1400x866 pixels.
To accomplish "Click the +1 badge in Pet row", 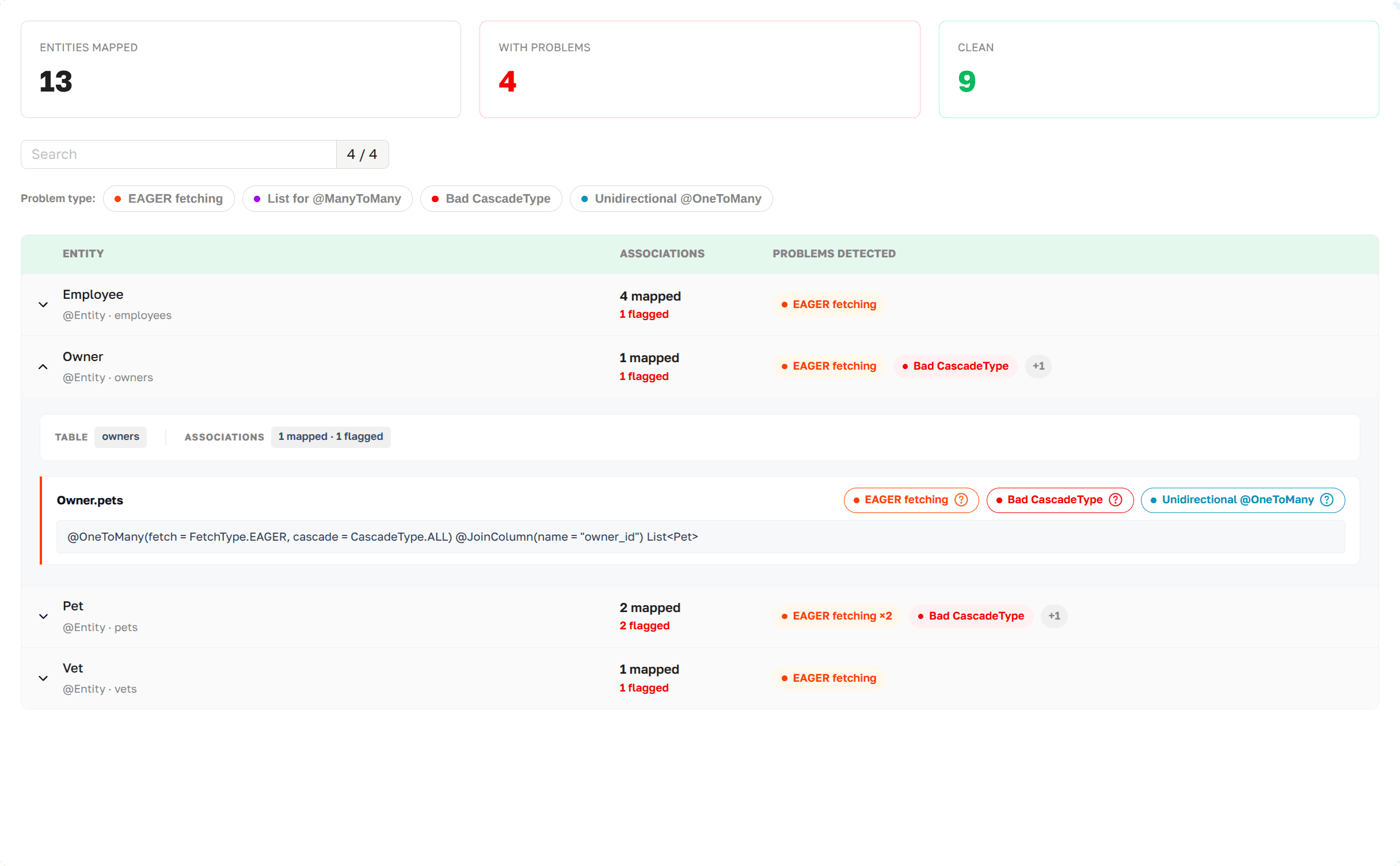I will [x=1054, y=616].
